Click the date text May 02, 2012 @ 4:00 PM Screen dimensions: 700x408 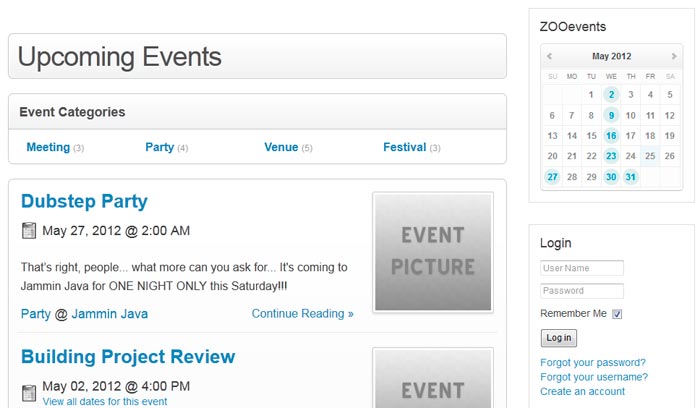click(x=116, y=386)
